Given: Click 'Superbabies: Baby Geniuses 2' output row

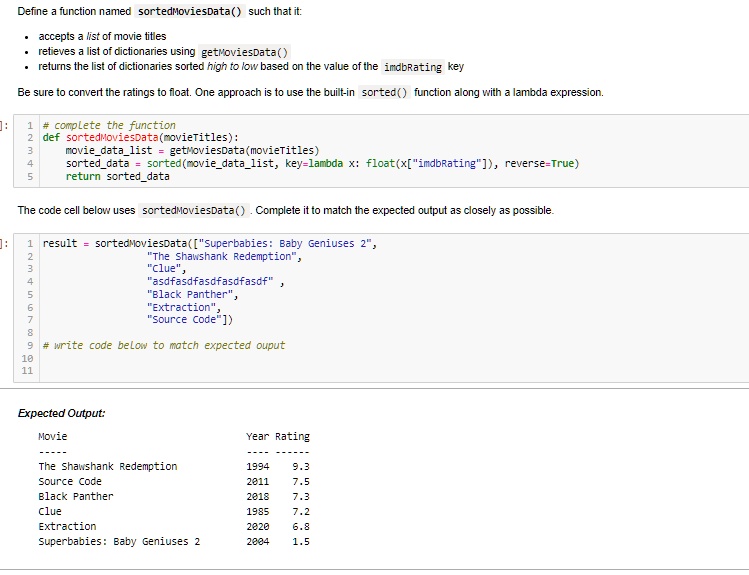Looking at the screenshot, I should click(174, 542).
